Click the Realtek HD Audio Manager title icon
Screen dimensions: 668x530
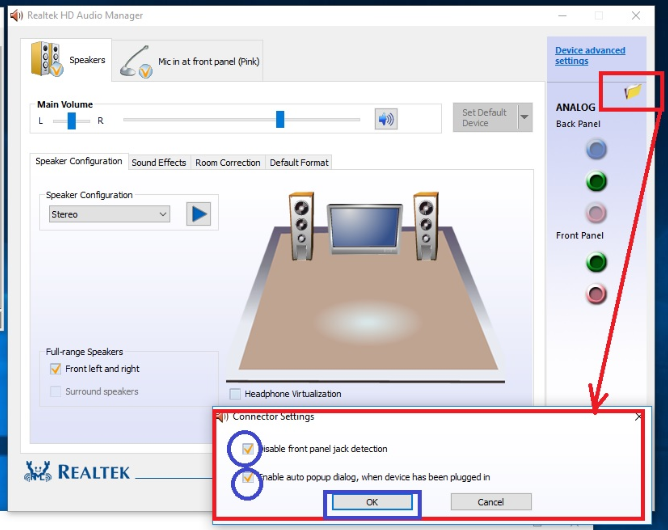click(x=16, y=16)
